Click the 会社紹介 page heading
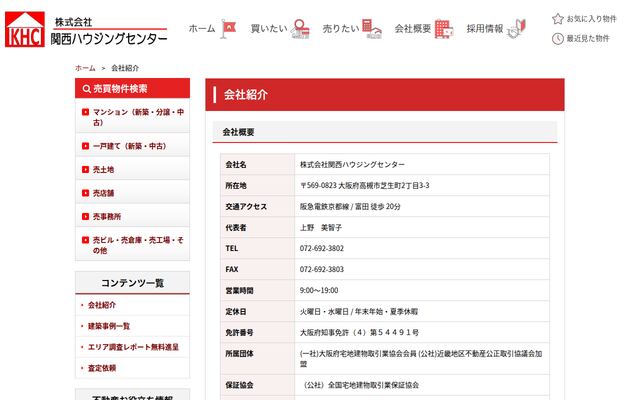 click(x=245, y=95)
